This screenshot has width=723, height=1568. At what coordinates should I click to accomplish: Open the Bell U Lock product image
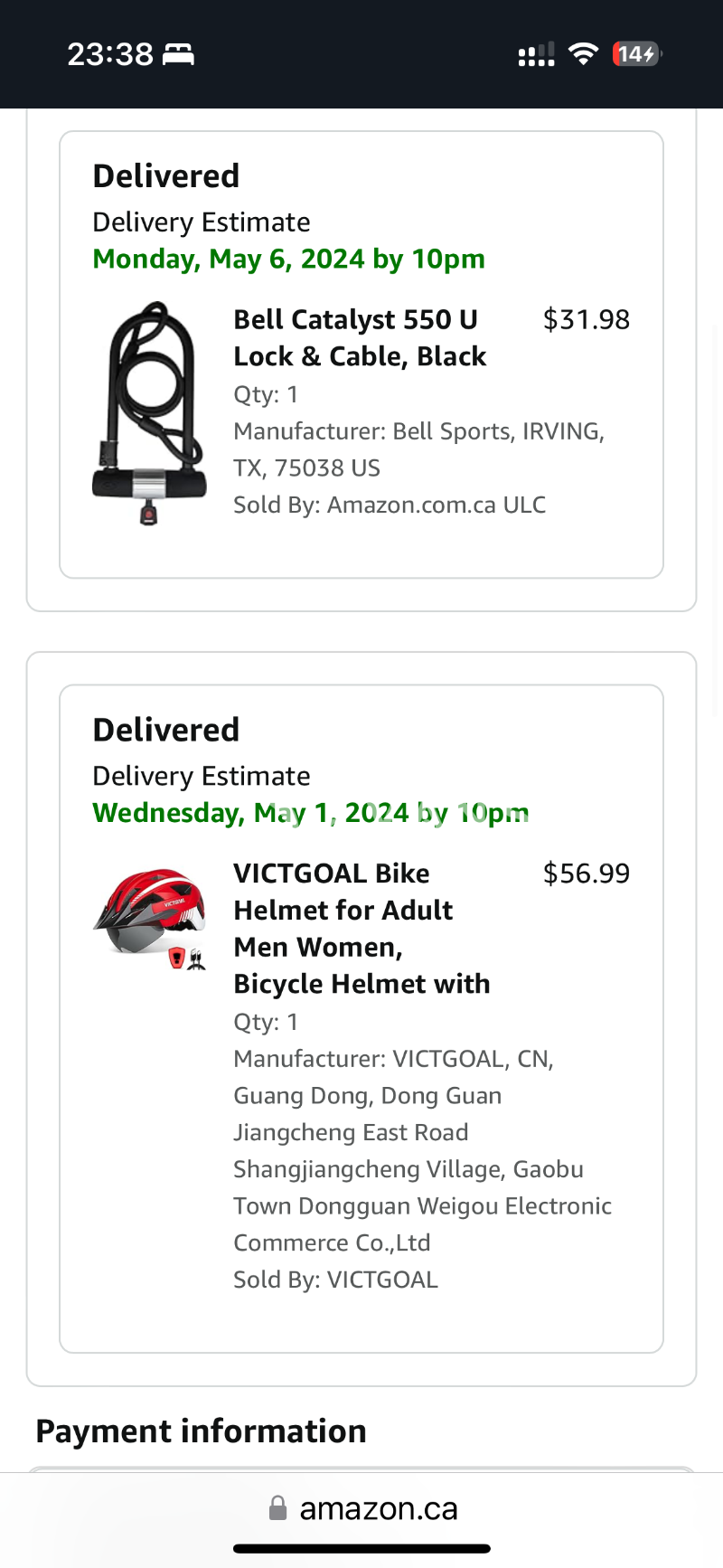pos(149,413)
